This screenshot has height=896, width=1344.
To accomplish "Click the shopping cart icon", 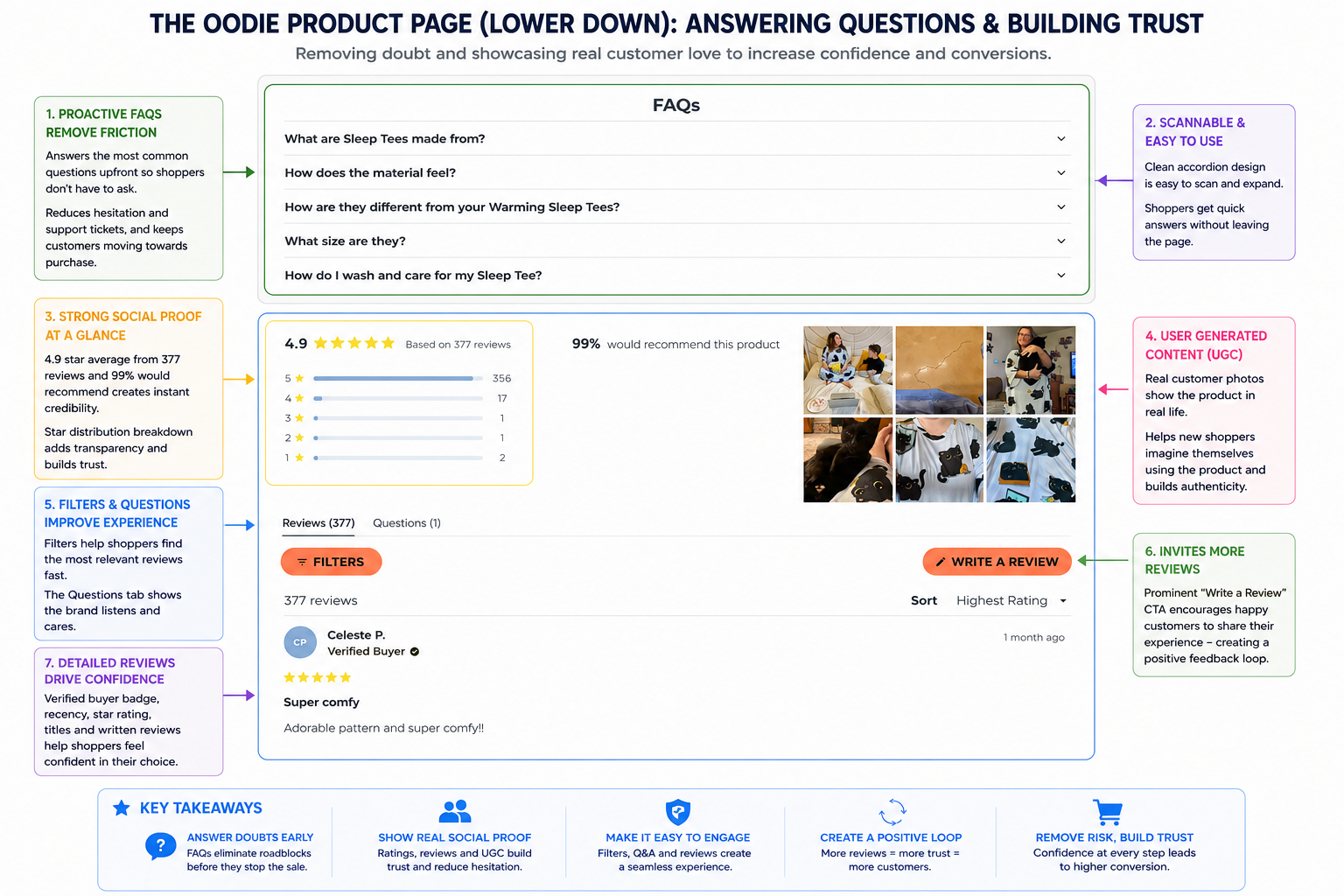I will coord(1108,812).
